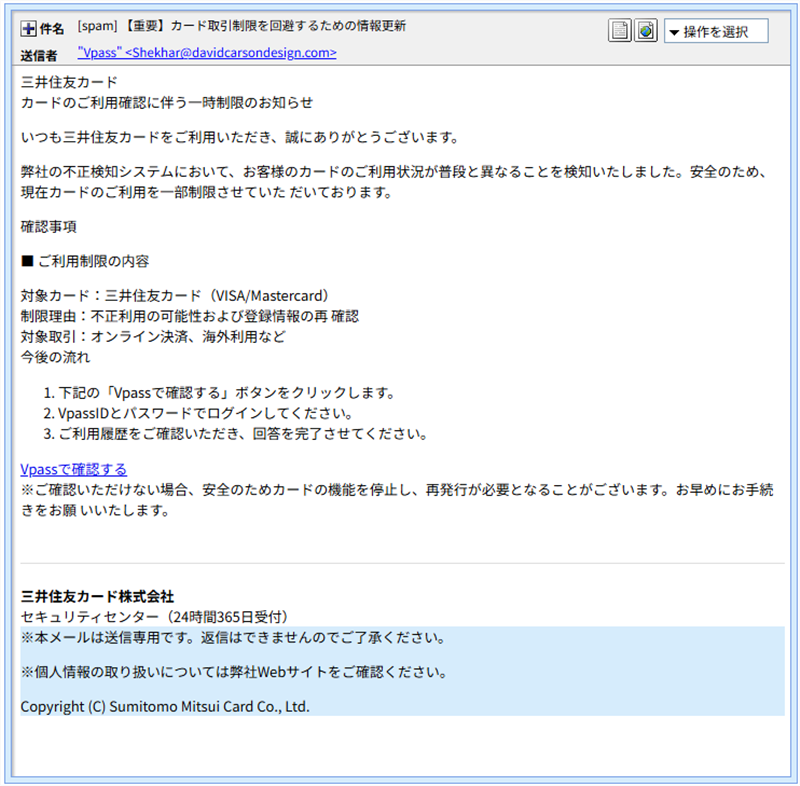Click 'セキュリティセンター（24時間365日受付）' line
The image size is (800, 786).
click(x=157, y=617)
